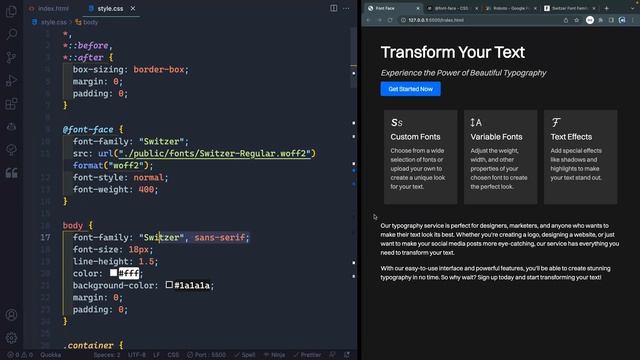Screen dimensions: 640x360
Task: Open the Explorer view in activity bar
Action: tap(11, 11)
